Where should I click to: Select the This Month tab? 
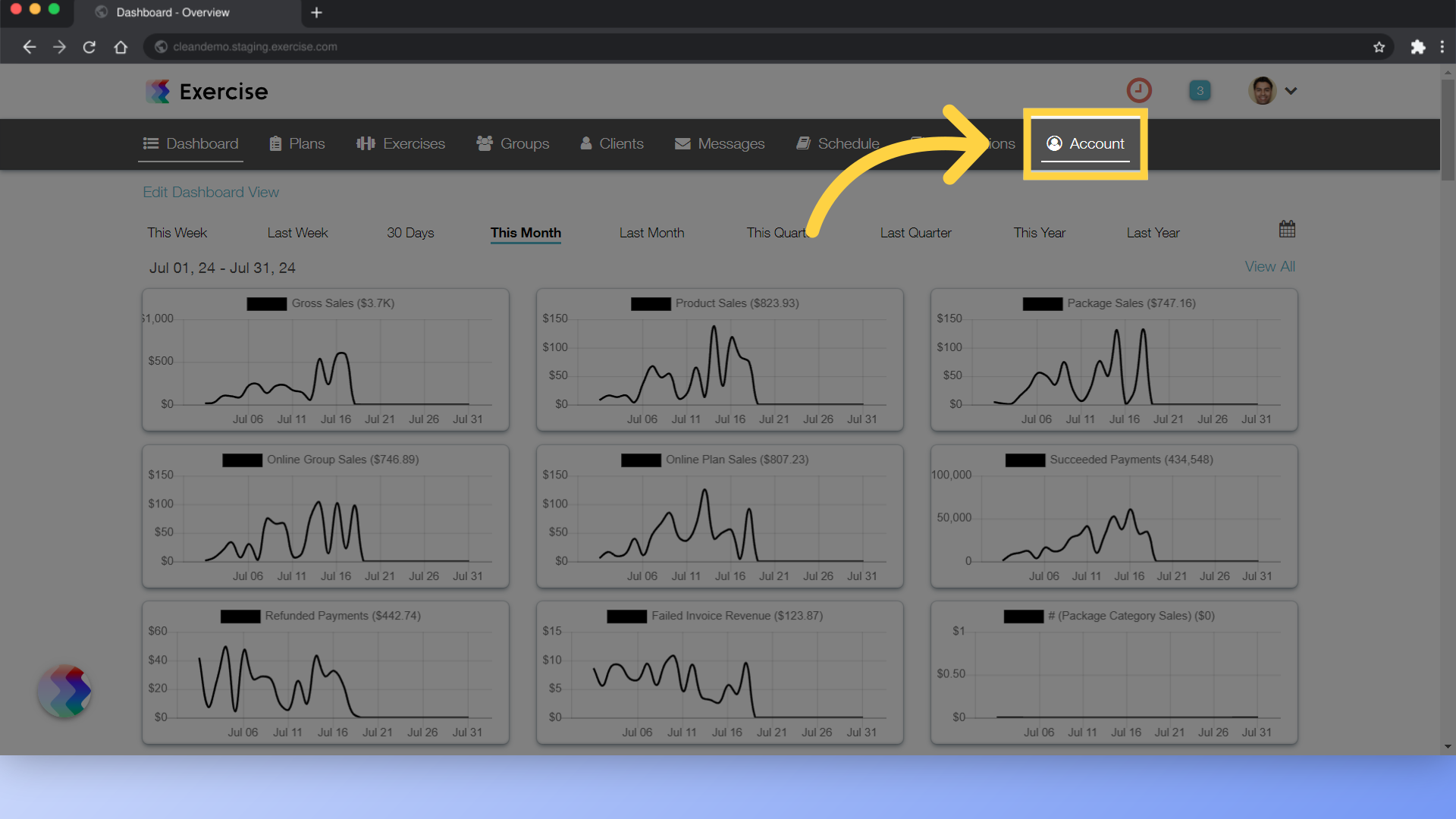coord(526,232)
